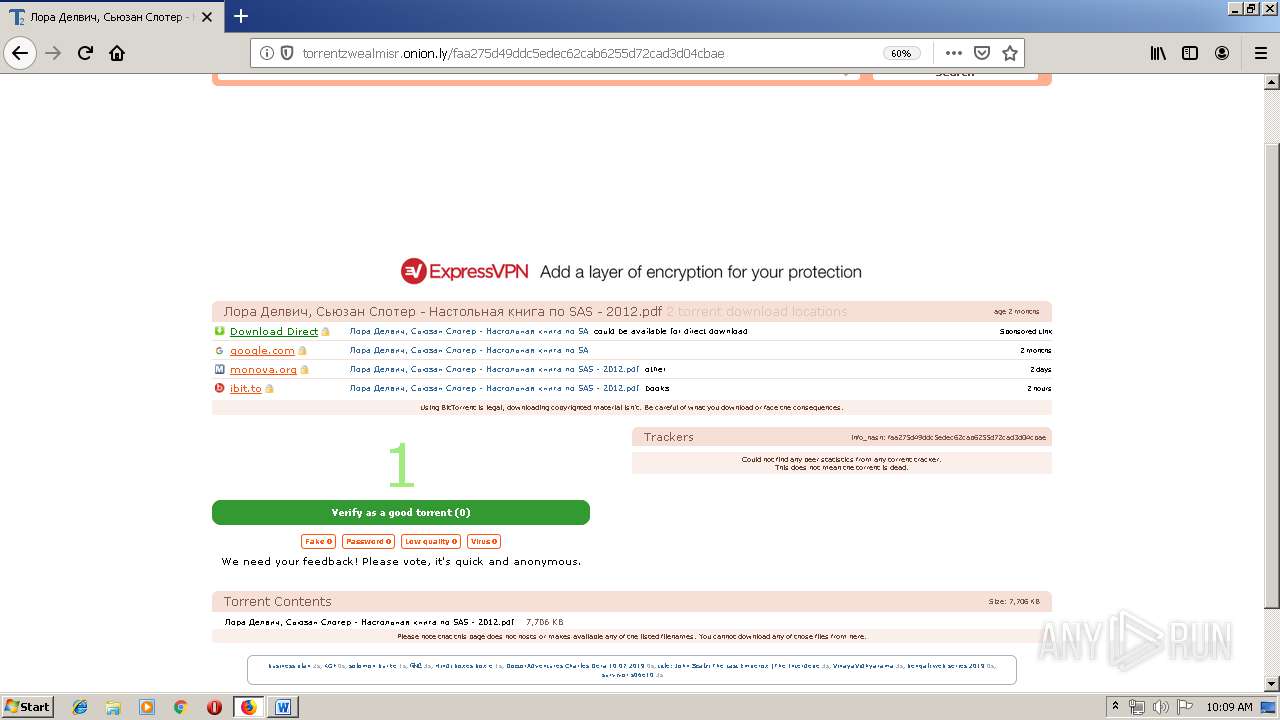Click the info_hash text in Trackers
This screenshot has width=1280, height=720.
pyautogui.click(x=948, y=438)
